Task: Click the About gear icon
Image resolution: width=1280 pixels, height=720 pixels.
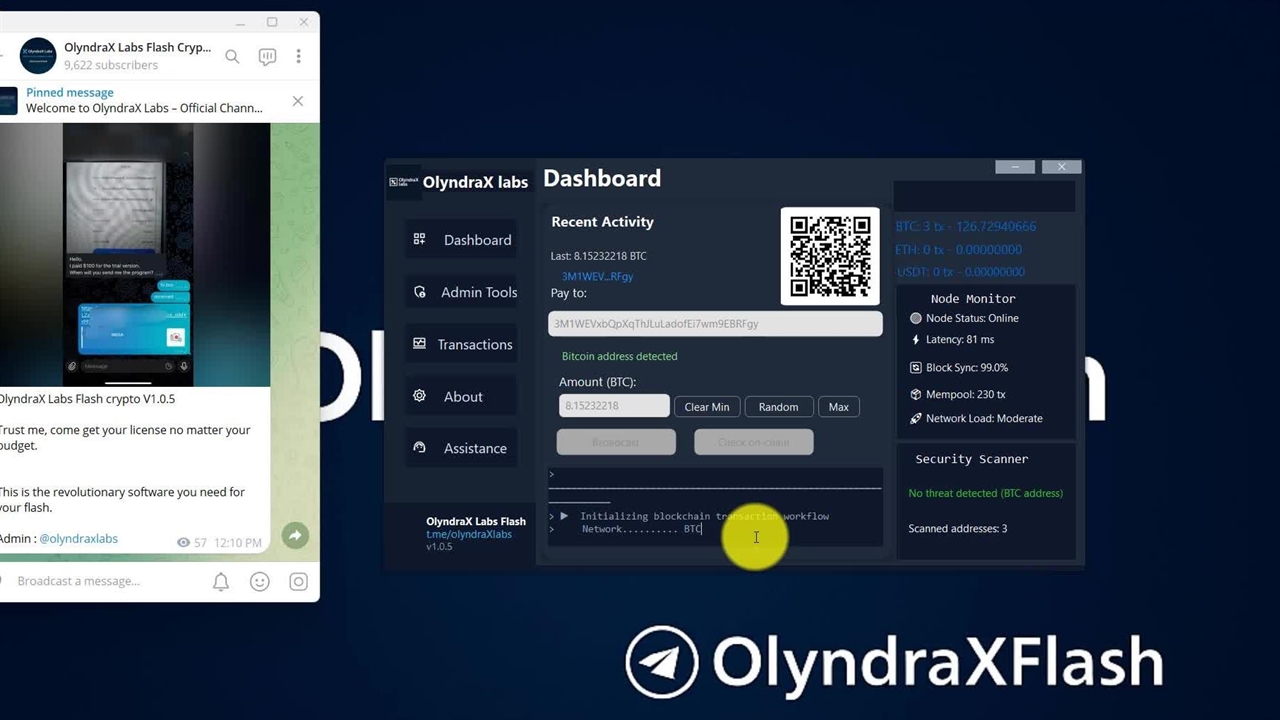Action: click(419, 396)
